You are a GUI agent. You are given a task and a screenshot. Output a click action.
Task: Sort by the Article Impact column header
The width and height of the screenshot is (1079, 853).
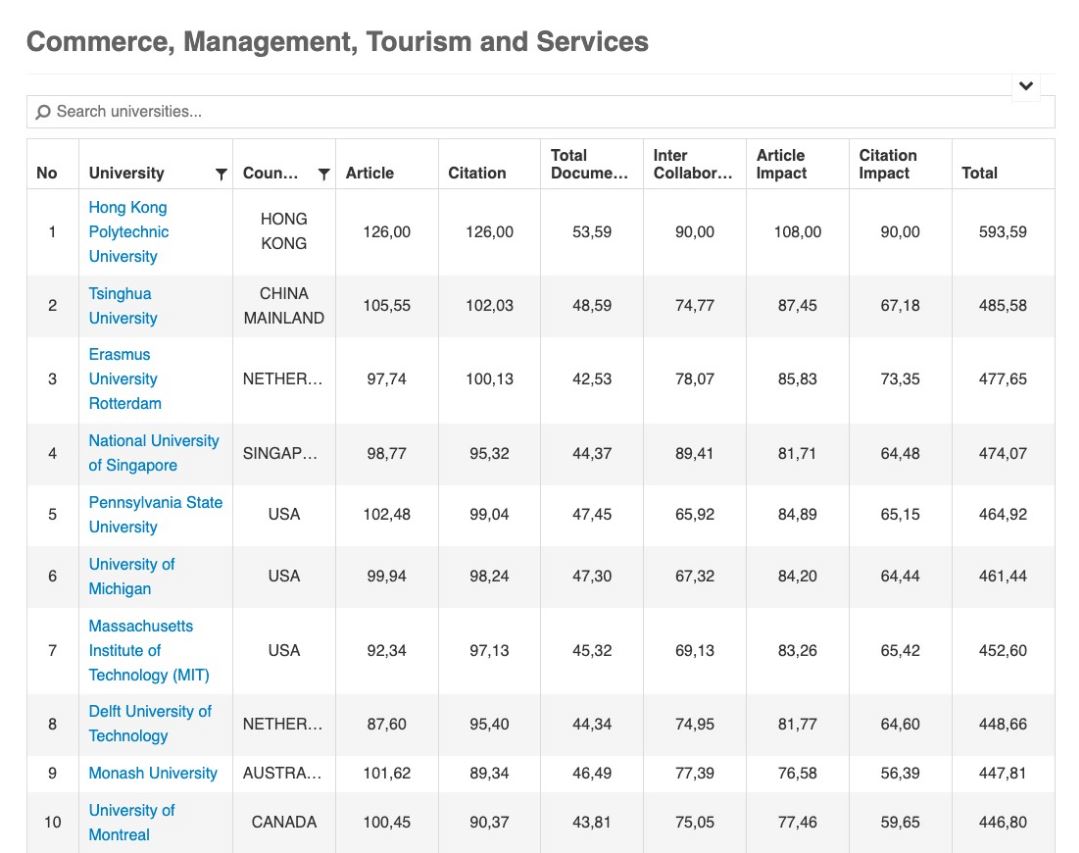click(x=781, y=164)
